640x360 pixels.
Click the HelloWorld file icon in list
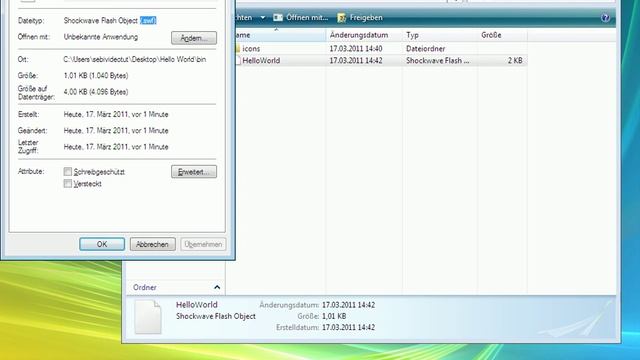click(x=238, y=60)
